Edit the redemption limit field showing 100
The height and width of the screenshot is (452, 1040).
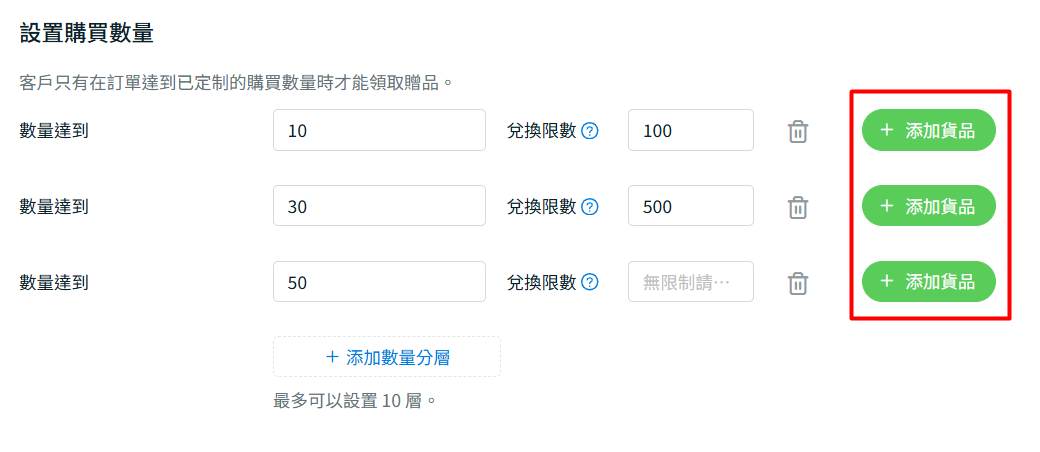(x=690, y=130)
